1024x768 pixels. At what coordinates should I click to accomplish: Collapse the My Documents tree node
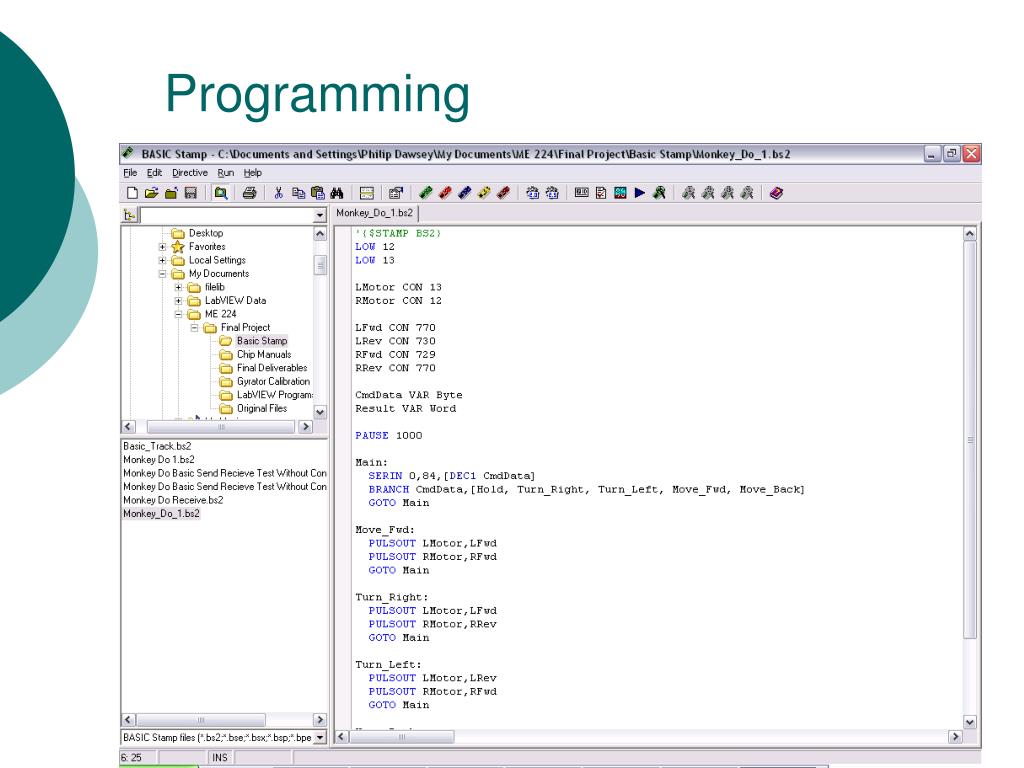pyautogui.click(x=162, y=274)
